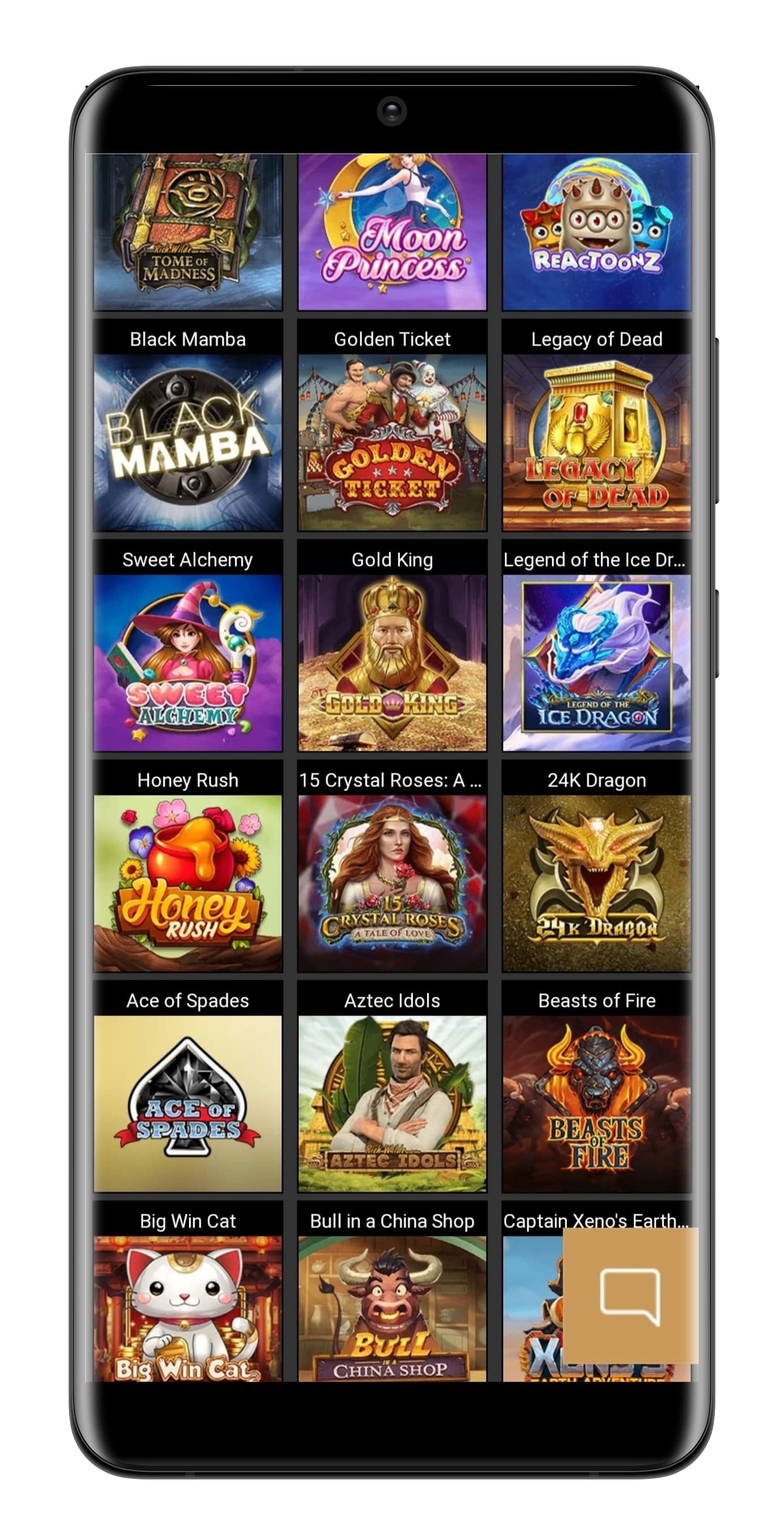Open the live chat bubble icon
This screenshot has width=784, height=1534.
pos(630,1296)
